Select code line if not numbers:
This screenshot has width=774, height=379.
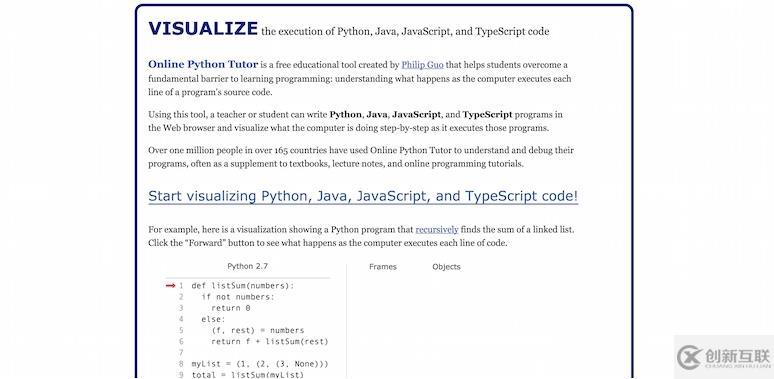237,297
